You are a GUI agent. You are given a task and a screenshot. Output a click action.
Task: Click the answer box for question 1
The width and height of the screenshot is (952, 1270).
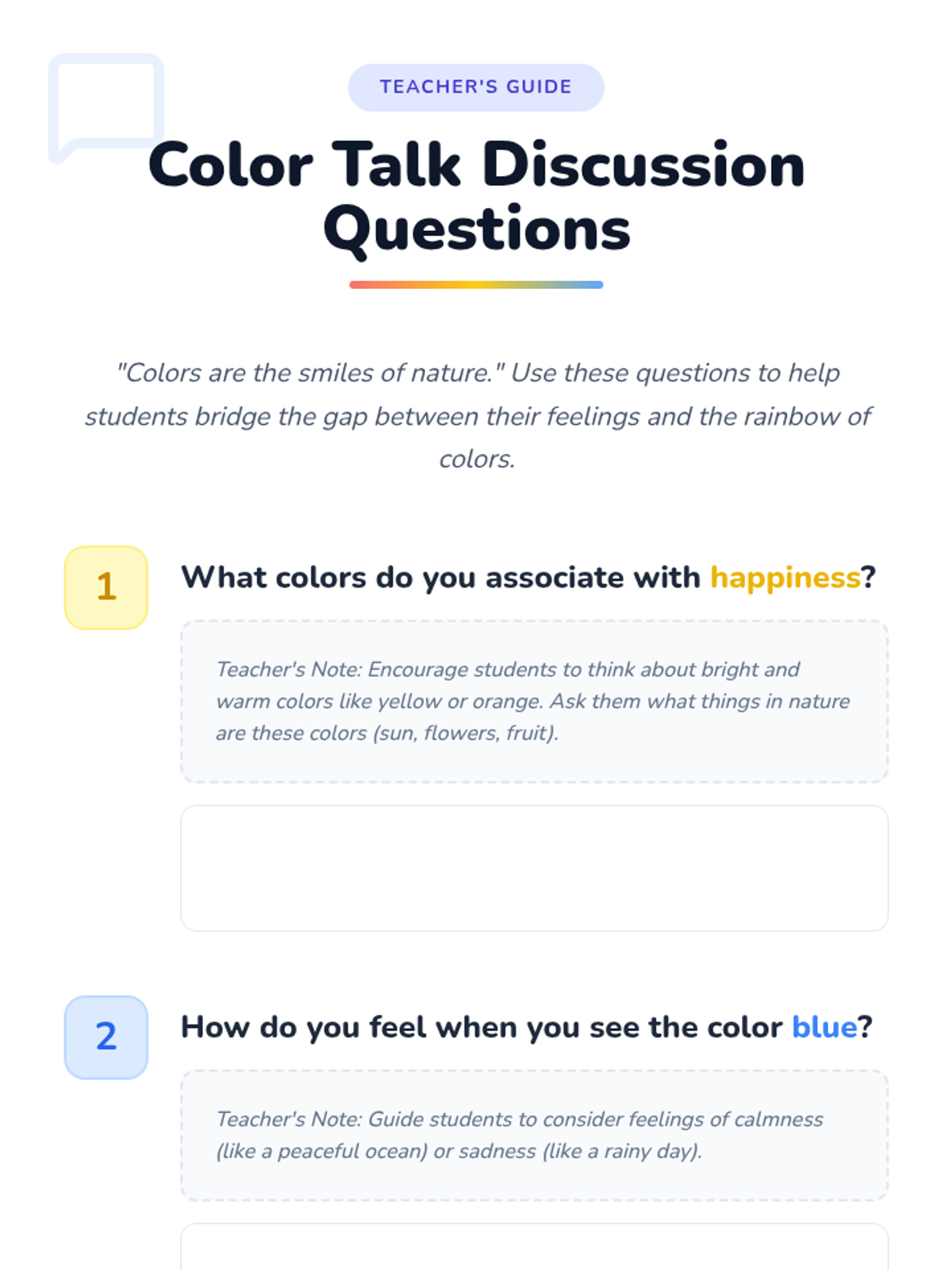pyautogui.click(x=534, y=868)
